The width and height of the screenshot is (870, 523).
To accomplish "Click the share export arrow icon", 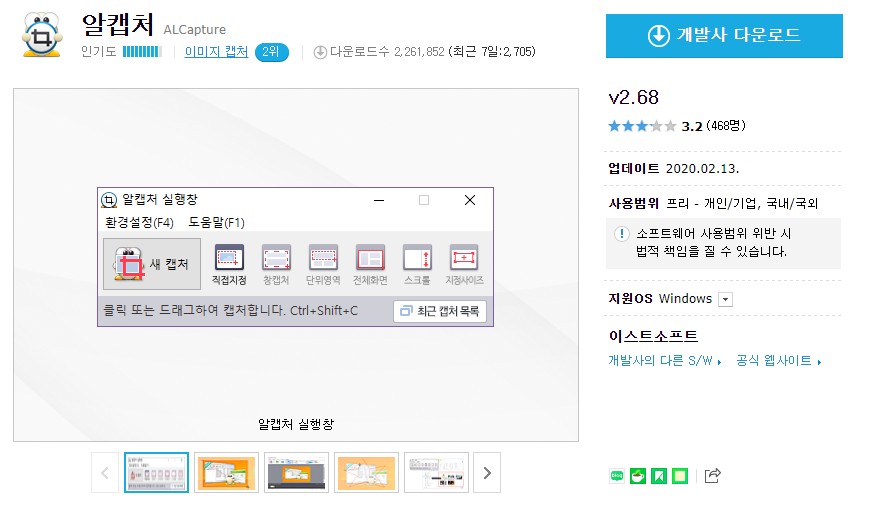I will (x=712, y=475).
